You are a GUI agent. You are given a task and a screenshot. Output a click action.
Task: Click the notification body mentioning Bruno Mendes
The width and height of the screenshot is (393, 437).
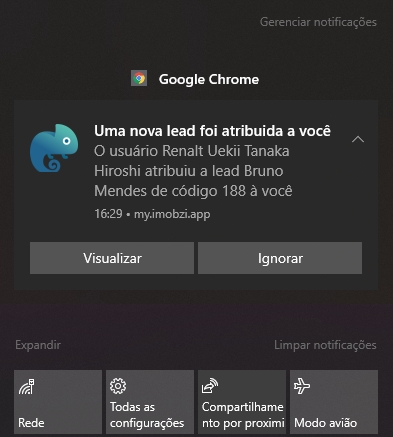pos(193,171)
